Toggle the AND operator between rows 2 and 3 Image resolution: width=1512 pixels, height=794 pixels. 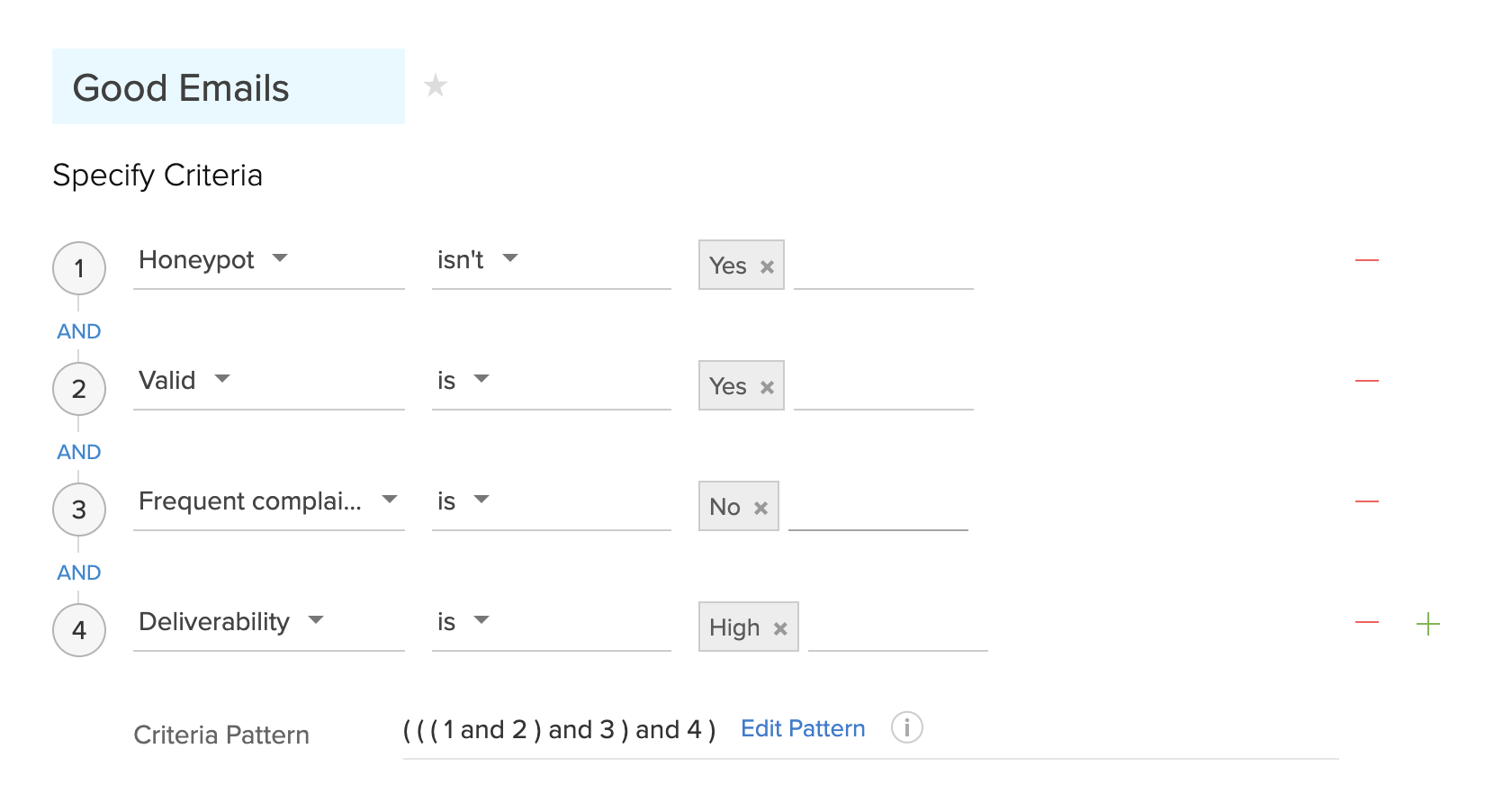[79, 452]
